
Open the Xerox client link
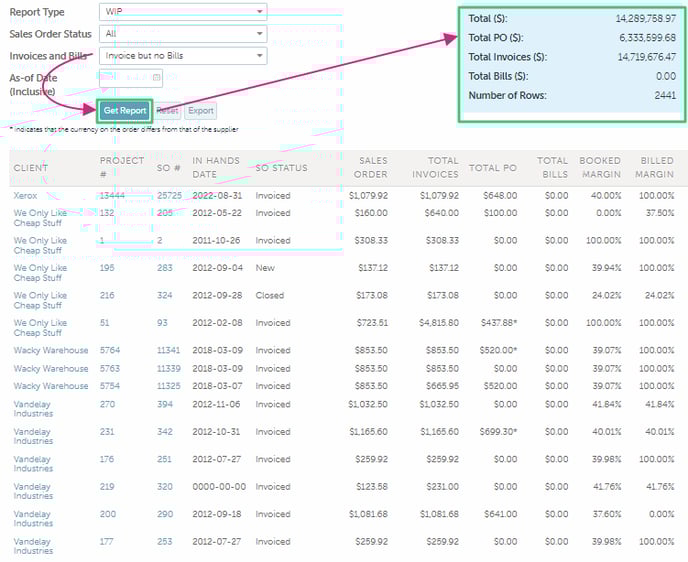(x=25, y=195)
